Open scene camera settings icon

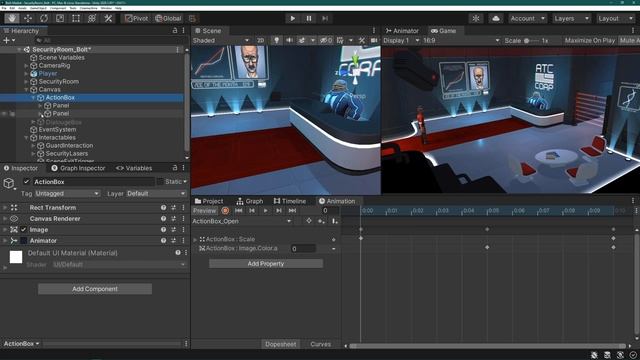(x=374, y=40)
